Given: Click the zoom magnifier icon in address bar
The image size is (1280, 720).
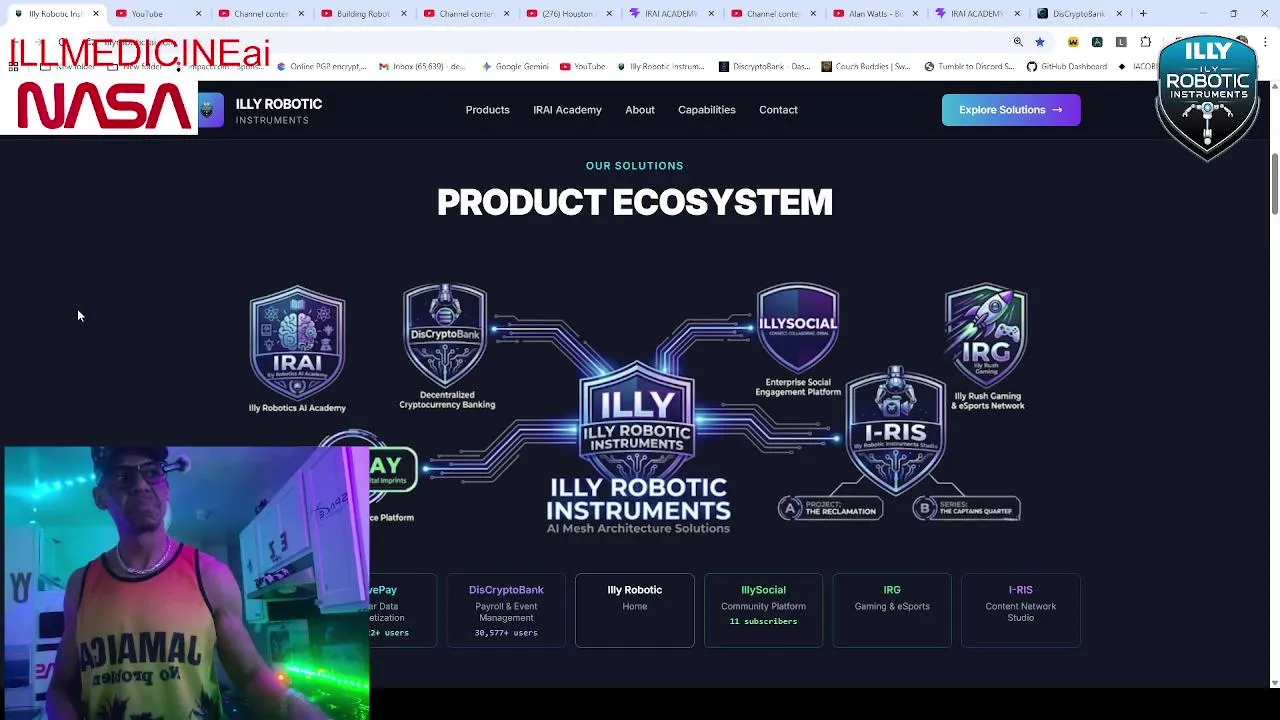Looking at the screenshot, I should click(1018, 42).
